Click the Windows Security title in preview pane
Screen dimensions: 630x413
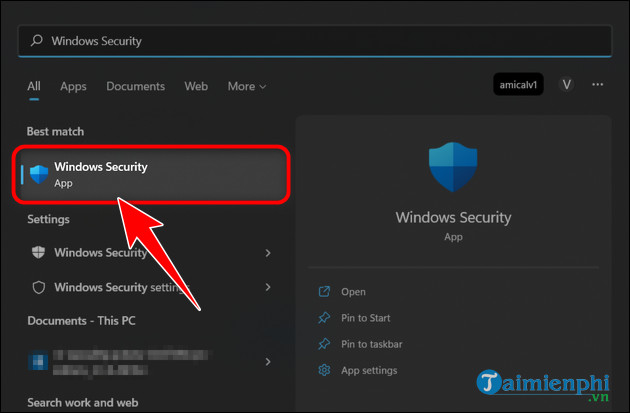pyautogui.click(x=453, y=217)
